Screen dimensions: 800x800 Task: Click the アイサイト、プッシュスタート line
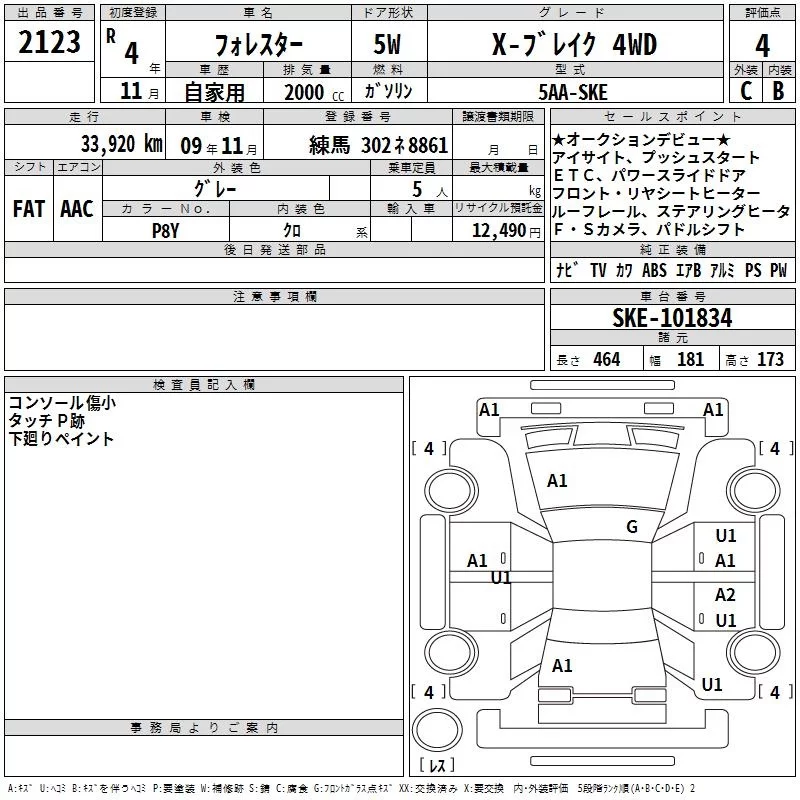click(x=656, y=158)
